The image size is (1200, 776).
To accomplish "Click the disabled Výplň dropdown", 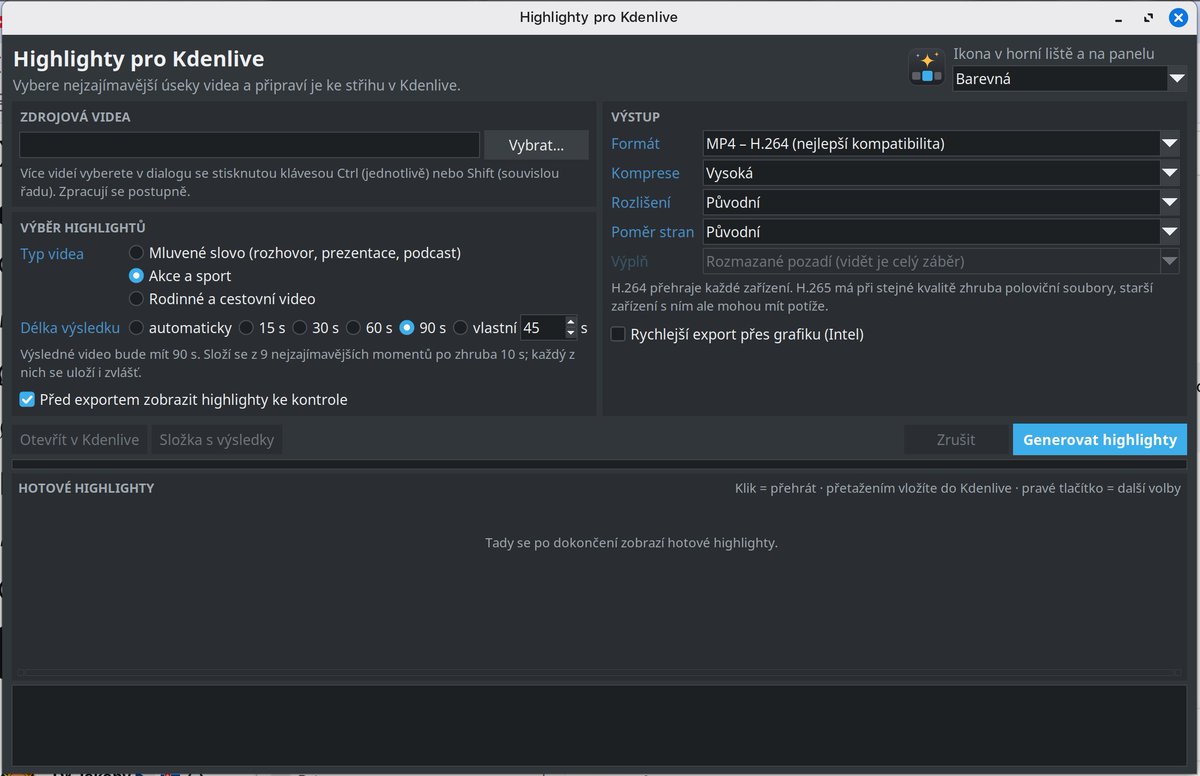I will coord(940,262).
